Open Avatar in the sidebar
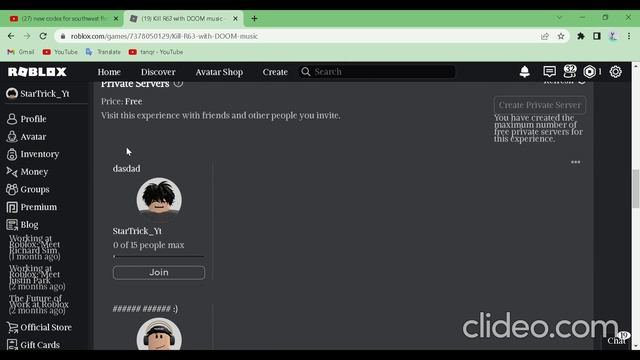This screenshot has width=640, height=360. [27, 136]
